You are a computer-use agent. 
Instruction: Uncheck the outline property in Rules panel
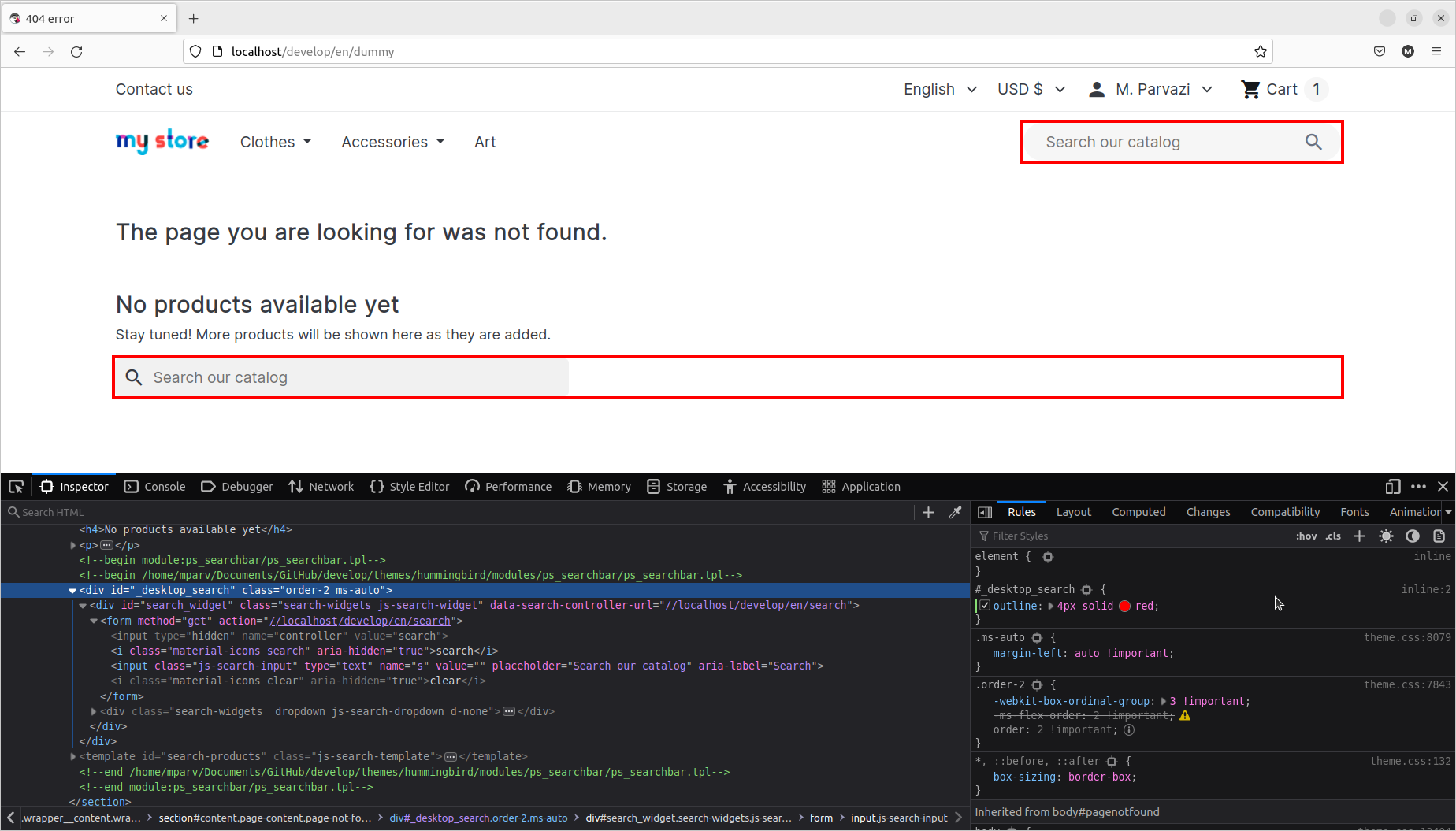coord(985,605)
